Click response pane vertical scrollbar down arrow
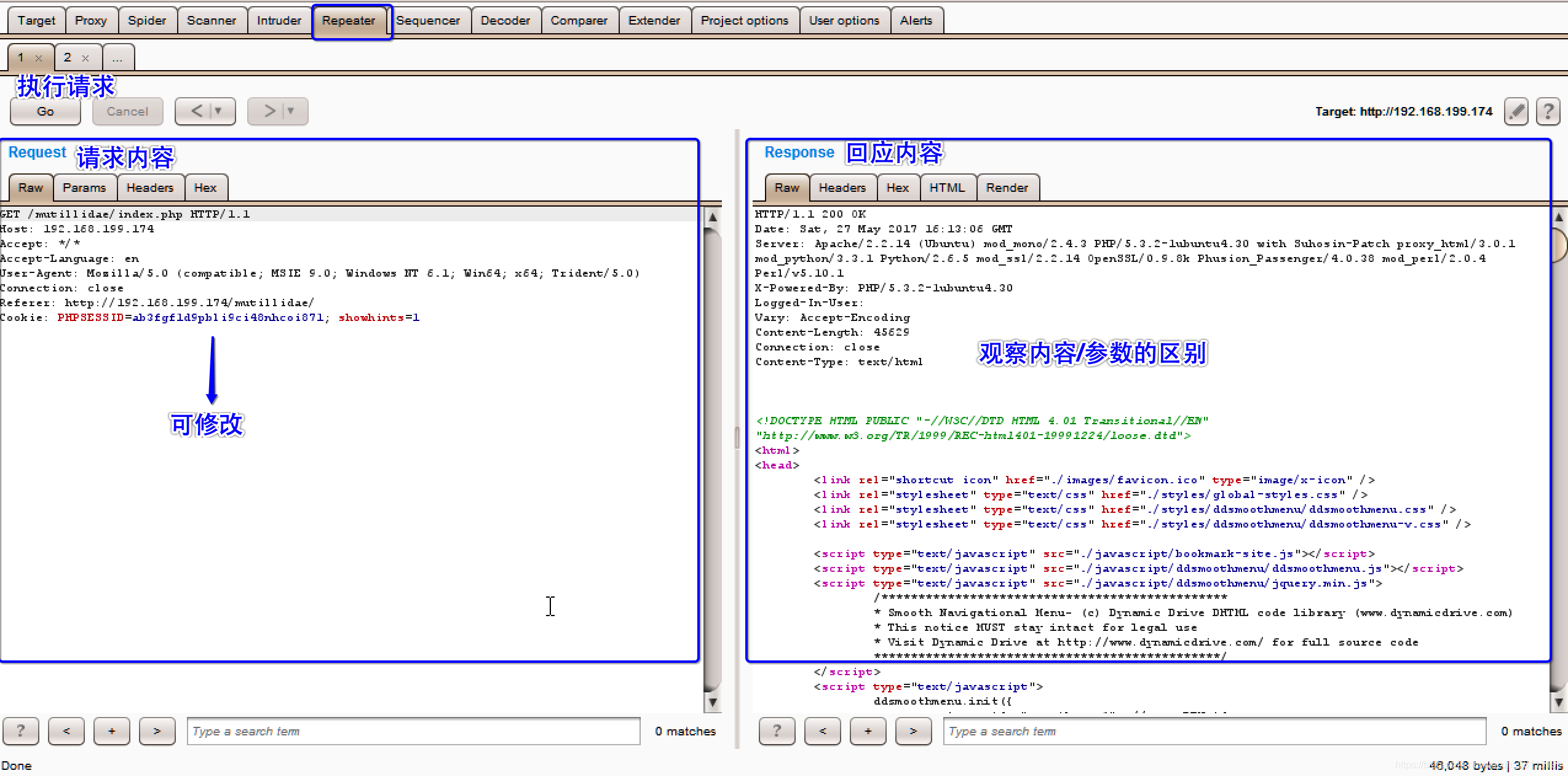This screenshot has width=1568, height=776. coord(1559,702)
